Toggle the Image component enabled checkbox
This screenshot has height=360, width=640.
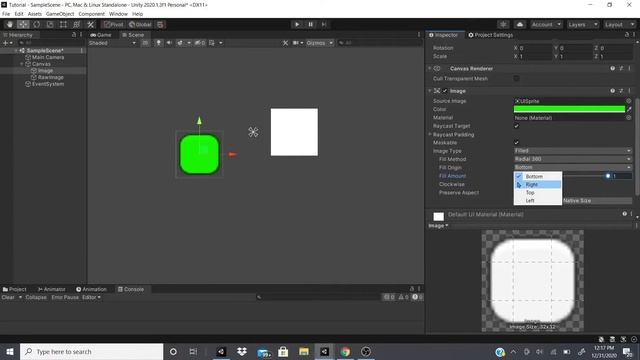[445, 91]
